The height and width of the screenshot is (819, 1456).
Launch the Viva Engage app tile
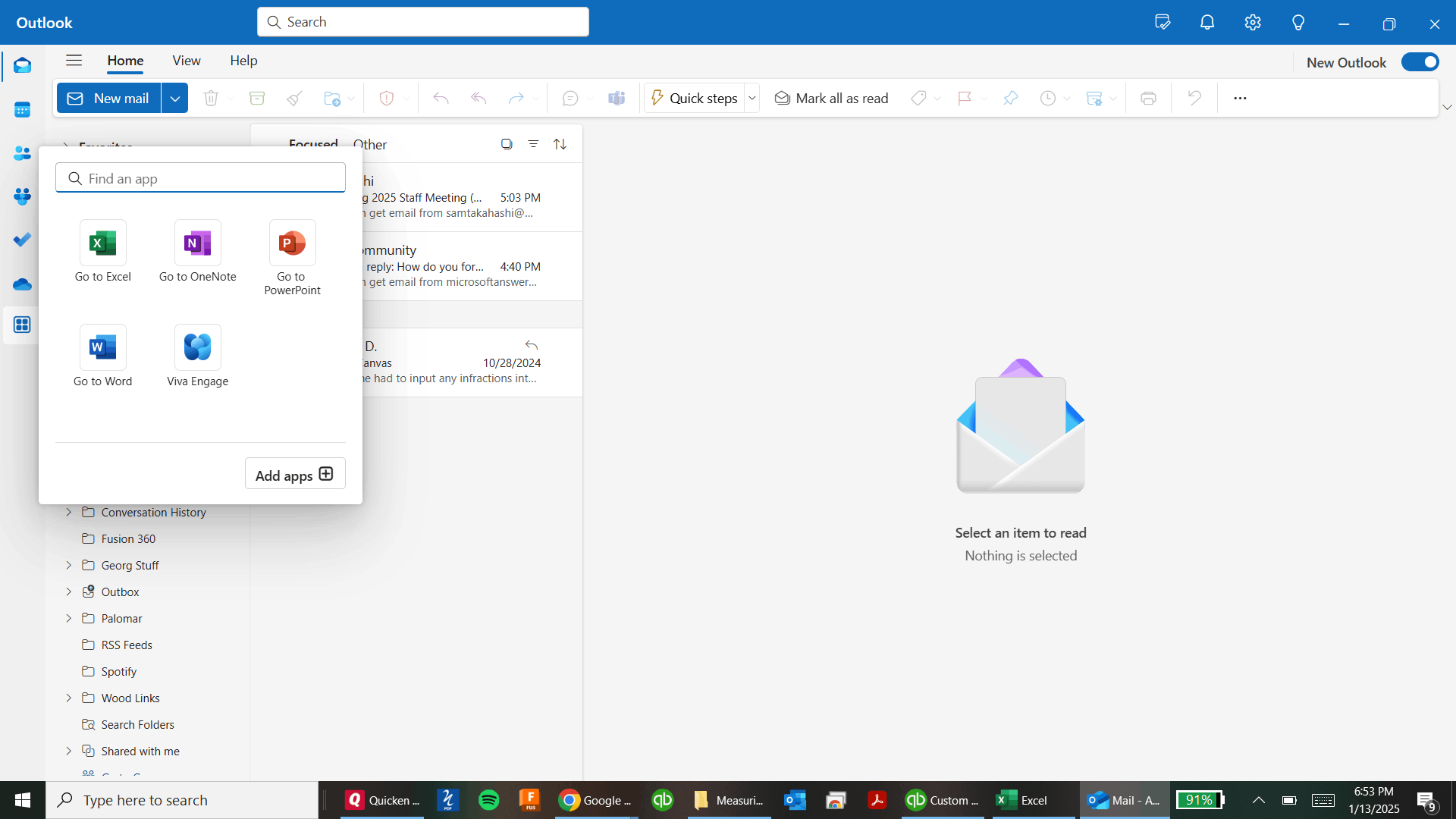pyautogui.click(x=198, y=356)
